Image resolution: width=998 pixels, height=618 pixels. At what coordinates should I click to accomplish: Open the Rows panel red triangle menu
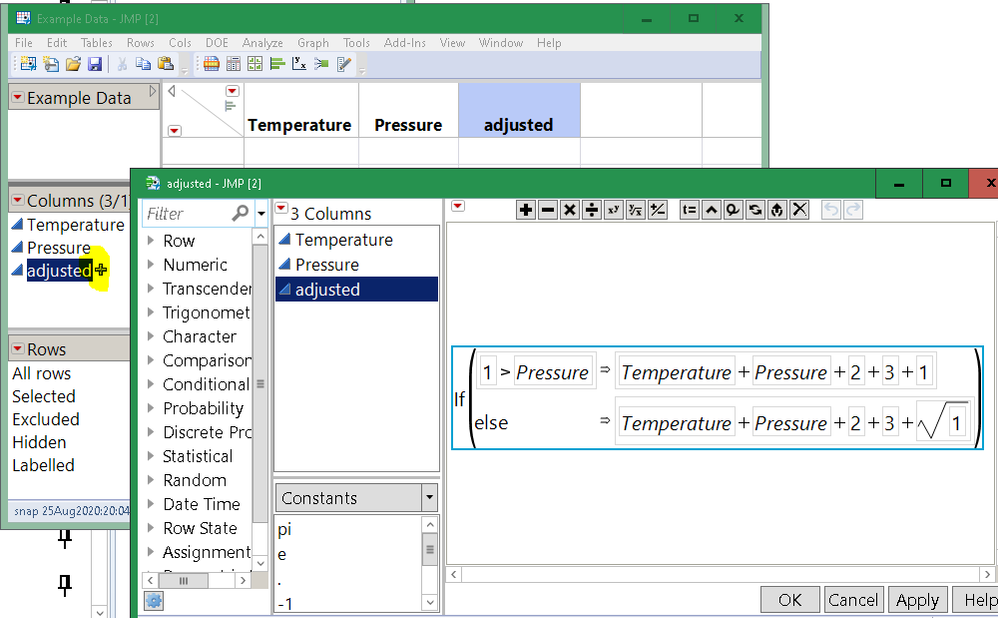pos(18,349)
